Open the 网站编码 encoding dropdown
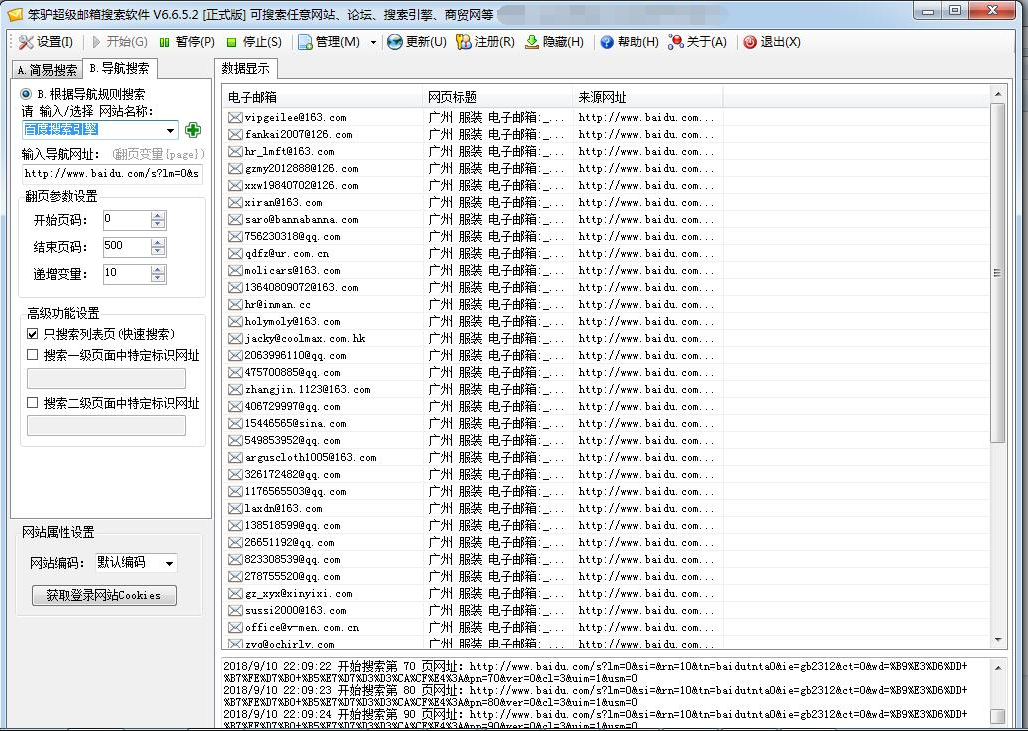1028x731 pixels. point(169,563)
